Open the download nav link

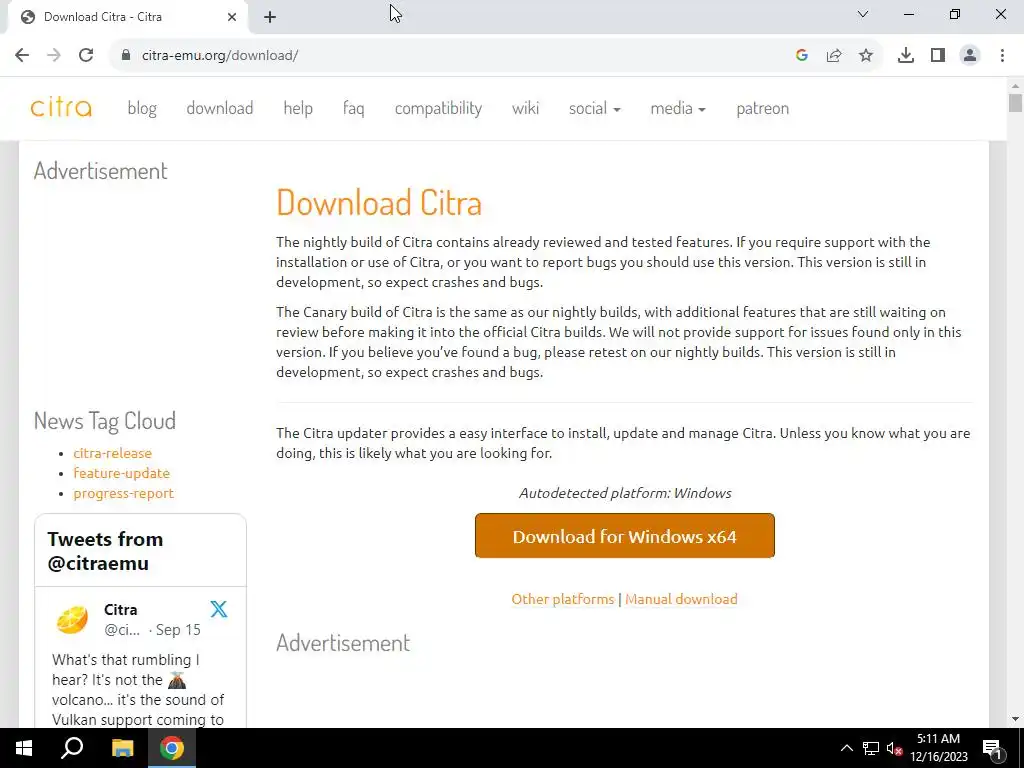pyautogui.click(x=219, y=108)
